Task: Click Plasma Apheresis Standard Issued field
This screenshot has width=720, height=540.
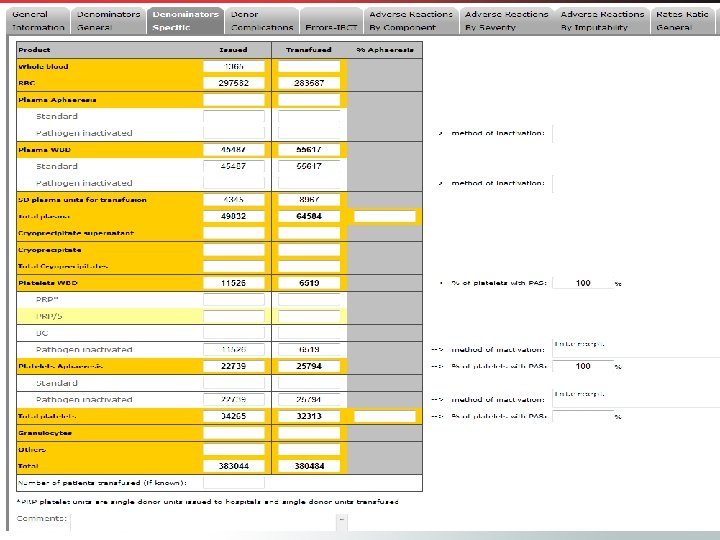Action: tap(234, 116)
